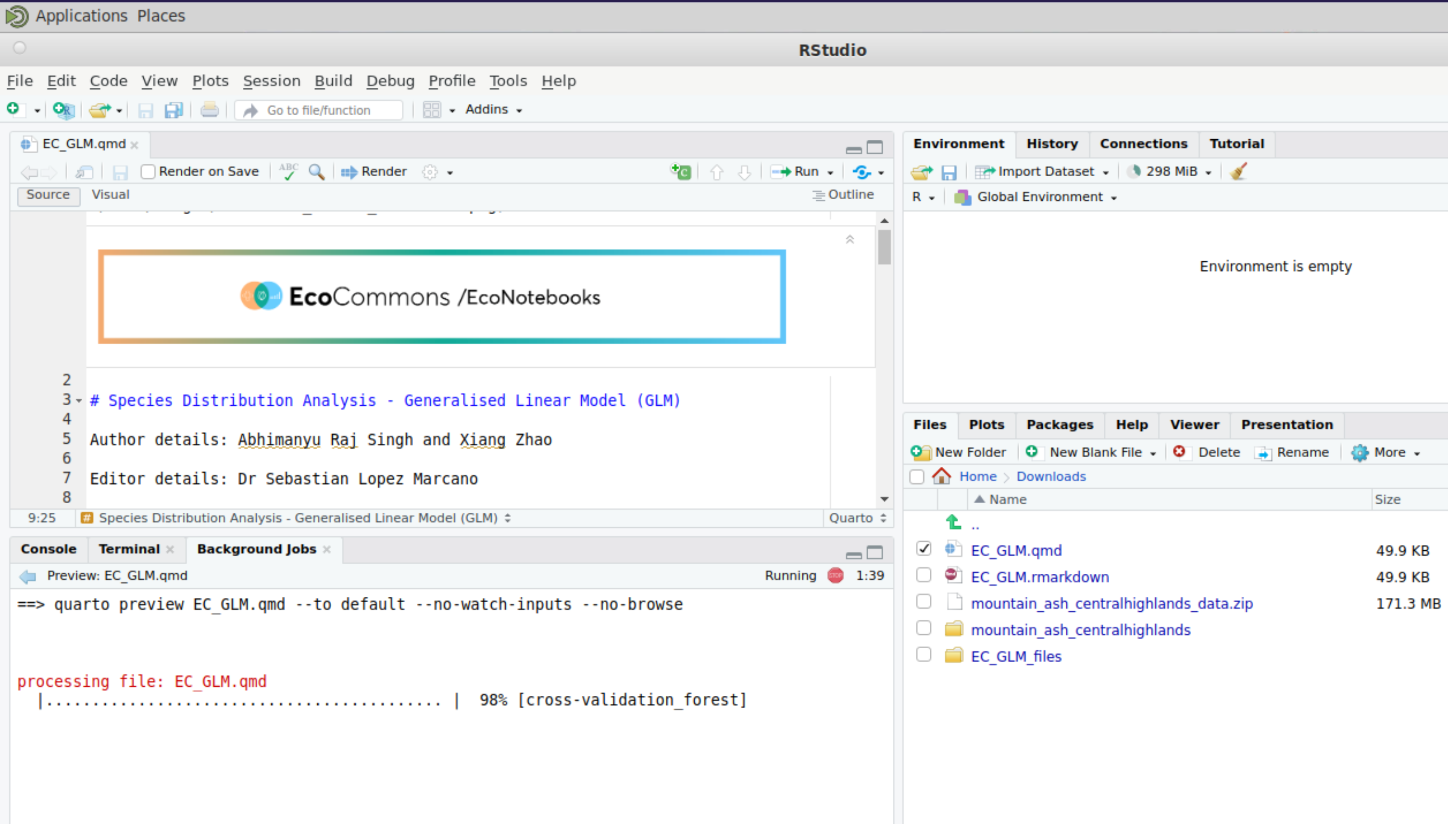Click the Open File folder icon

(98, 110)
